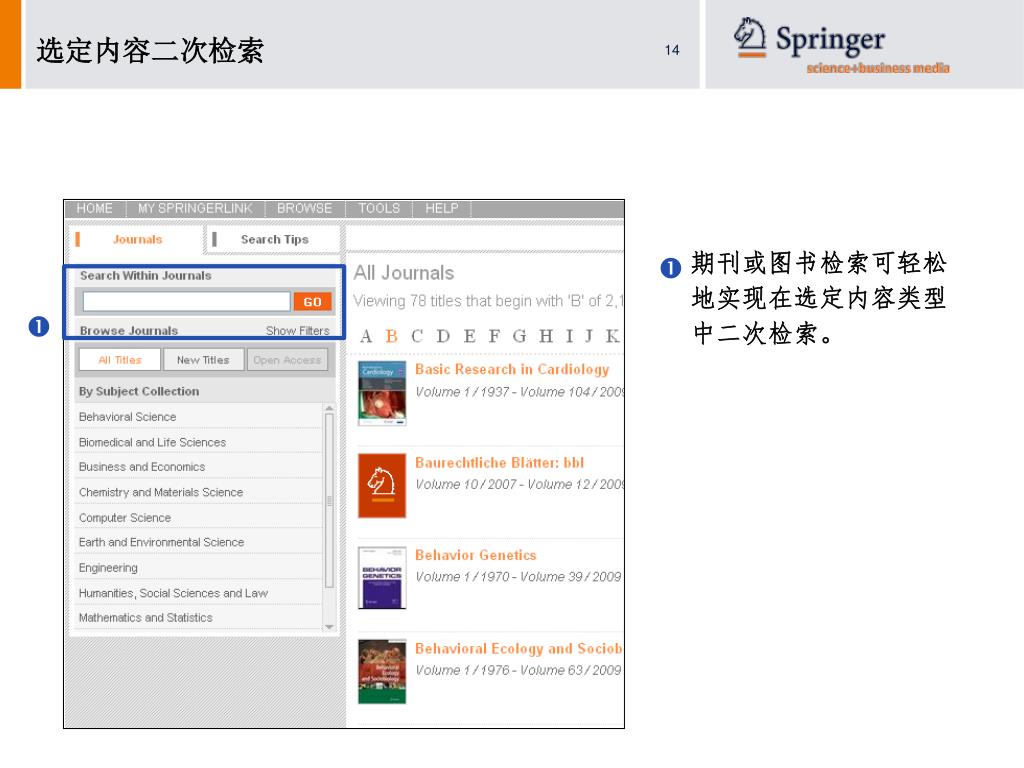This screenshot has width=1024, height=768.
Task: Choose Business and Economics collection
Action: click(x=142, y=467)
